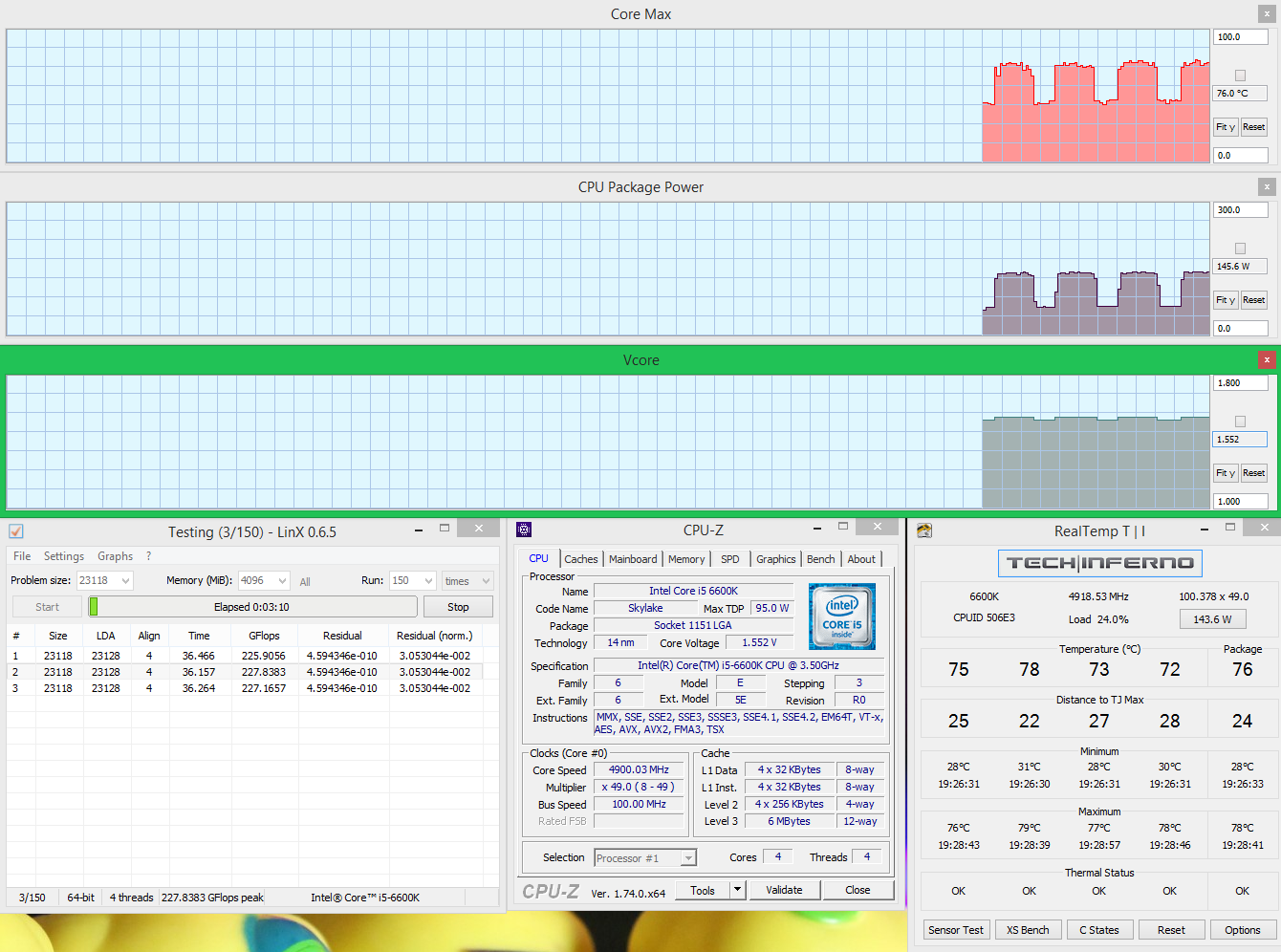Viewport: 1281px width, 952px height.
Task: Close the CPU Package Power graph panel
Action: [1267, 187]
